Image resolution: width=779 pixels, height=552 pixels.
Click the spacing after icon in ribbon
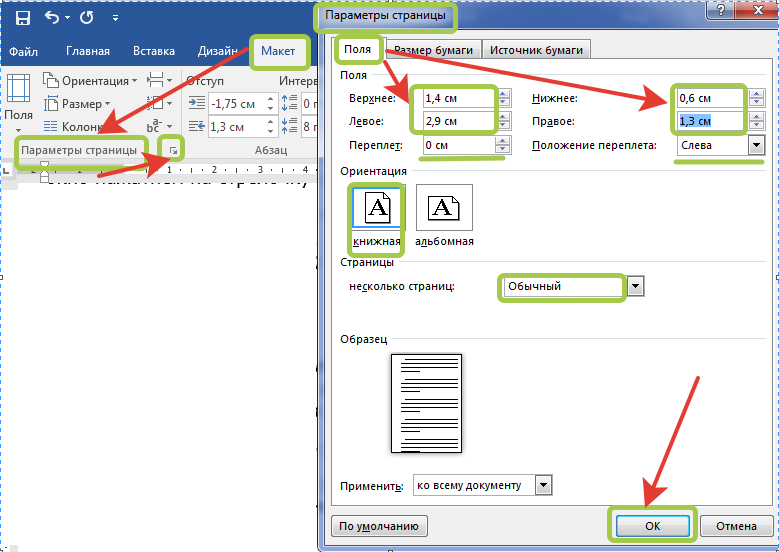click(289, 126)
